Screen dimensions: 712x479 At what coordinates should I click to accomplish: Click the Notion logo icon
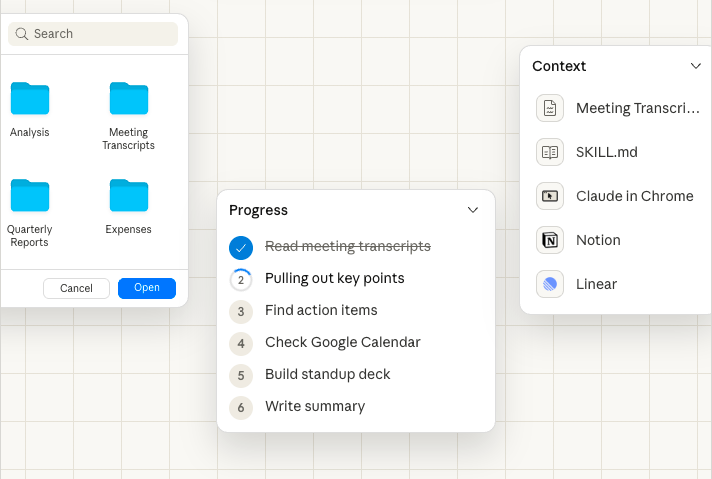coord(550,240)
